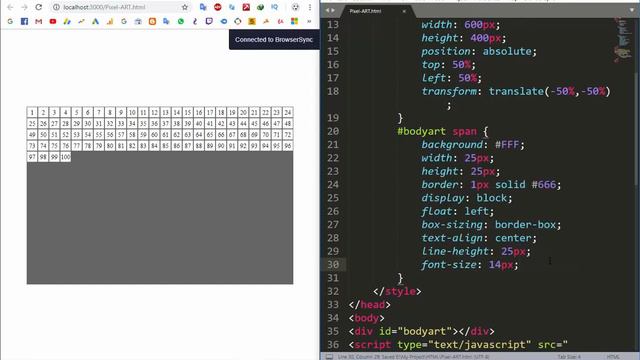This screenshot has height=360, width=640.
Task: Reload the page in the browser
Action: 38,7
